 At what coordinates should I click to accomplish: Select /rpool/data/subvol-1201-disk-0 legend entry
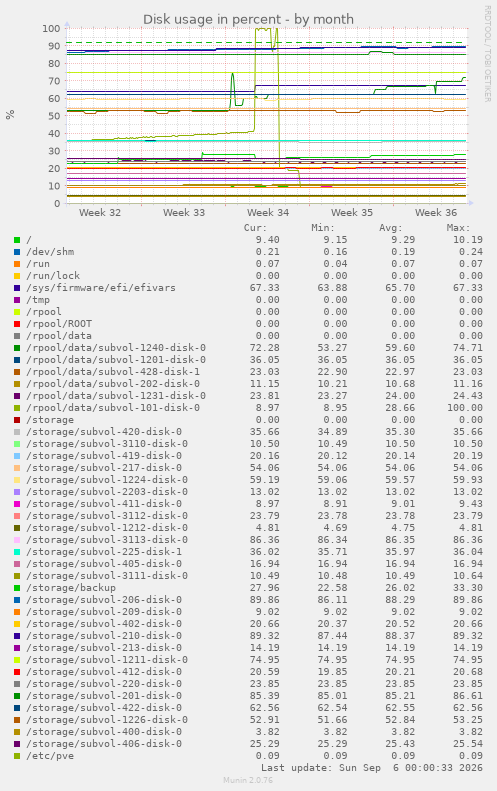pos(116,360)
